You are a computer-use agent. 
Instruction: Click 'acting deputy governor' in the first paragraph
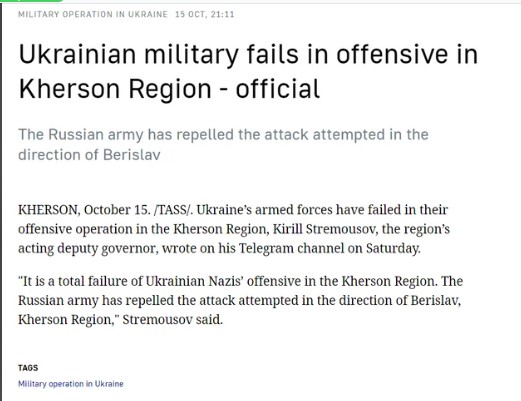88,249
